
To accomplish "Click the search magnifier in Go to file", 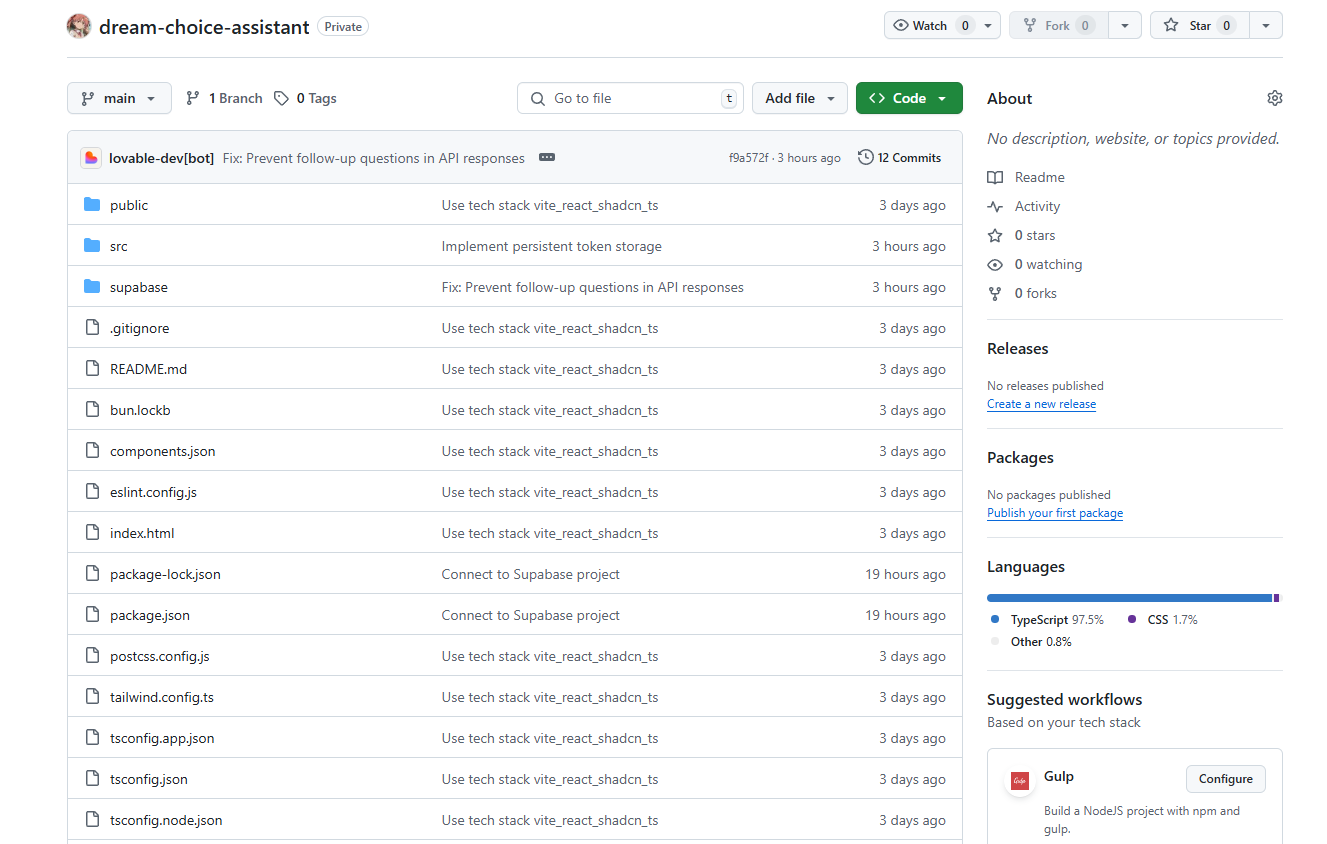I will tap(538, 98).
